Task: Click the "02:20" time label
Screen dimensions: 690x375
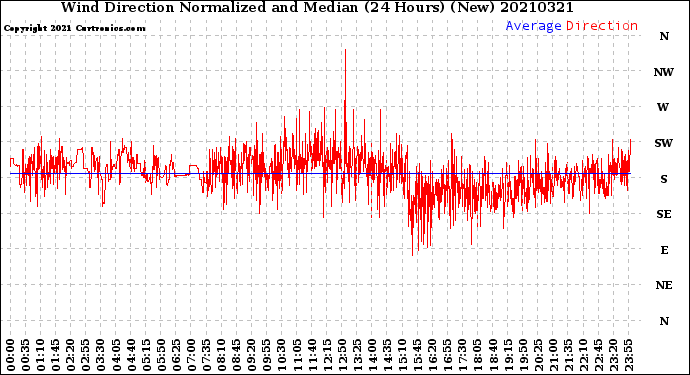Action: coord(71,355)
